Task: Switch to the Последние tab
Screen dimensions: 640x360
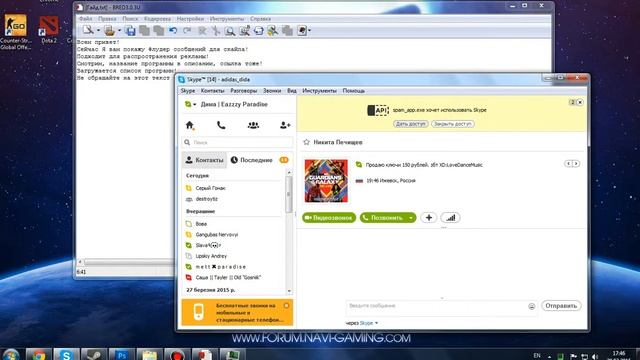Action: coord(251,160)
